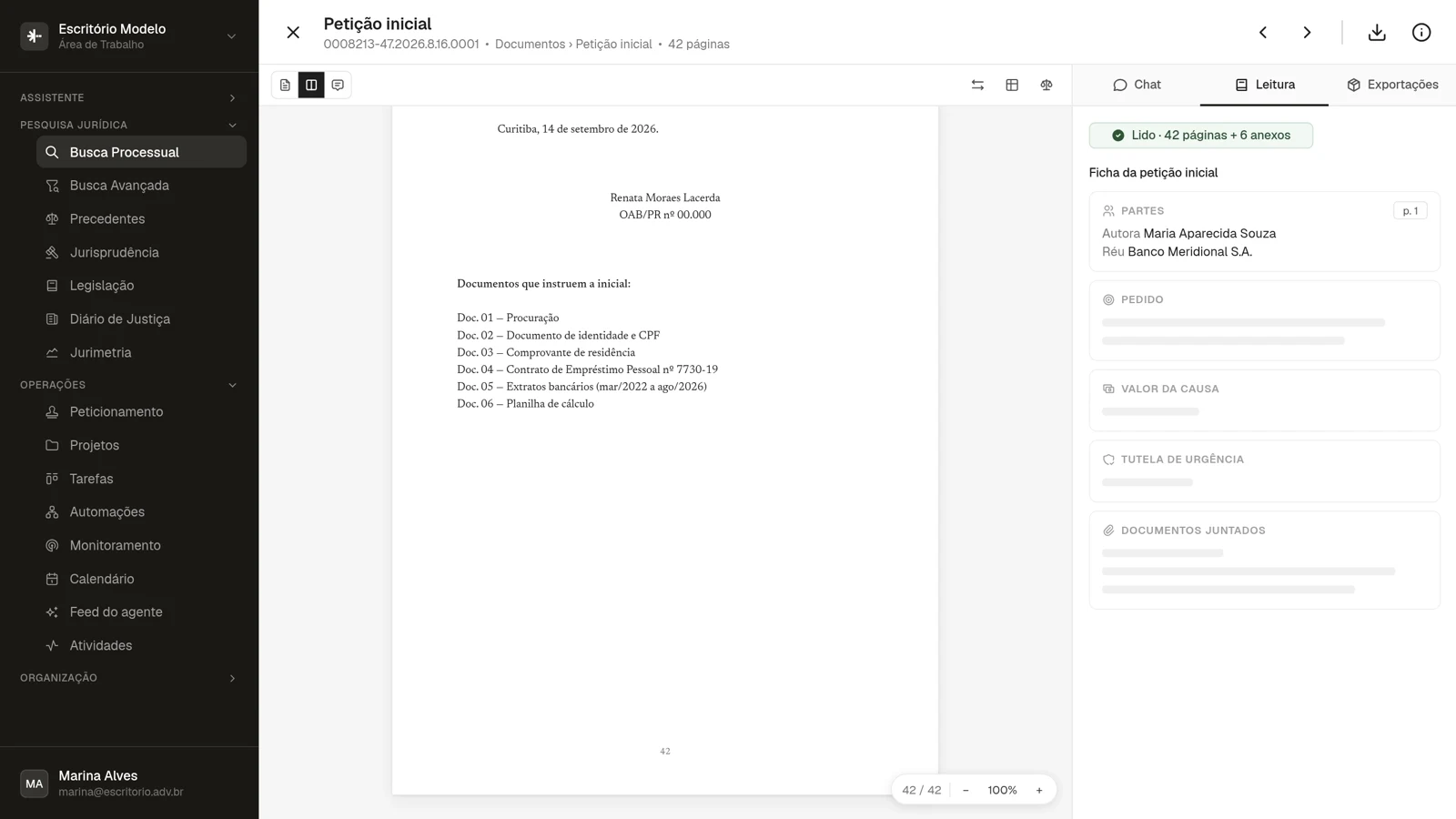Open the Escritório Modelo workspace dropdown

coord(129,36)
